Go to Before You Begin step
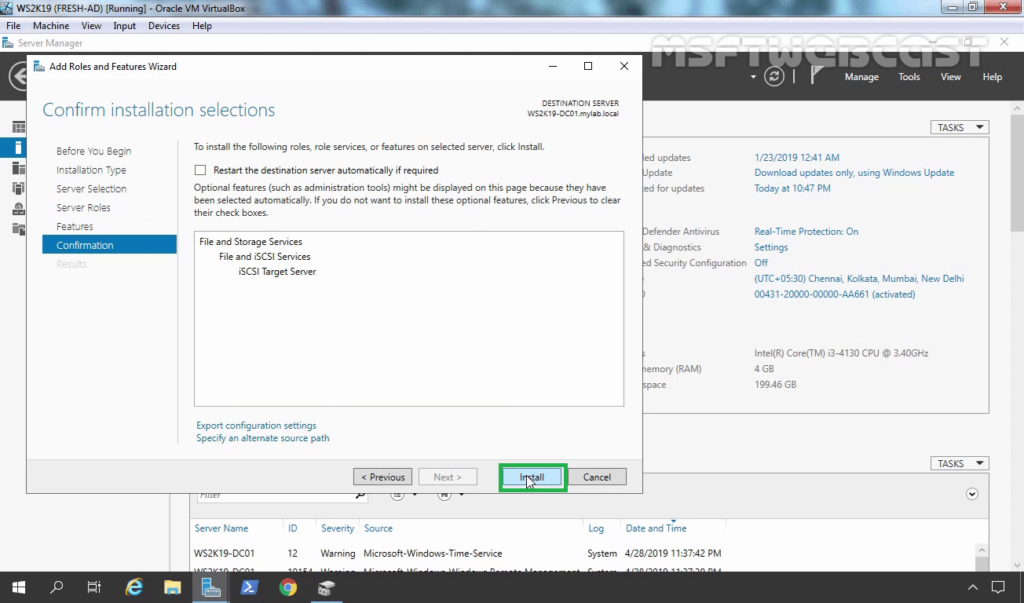 click(93, 151)
